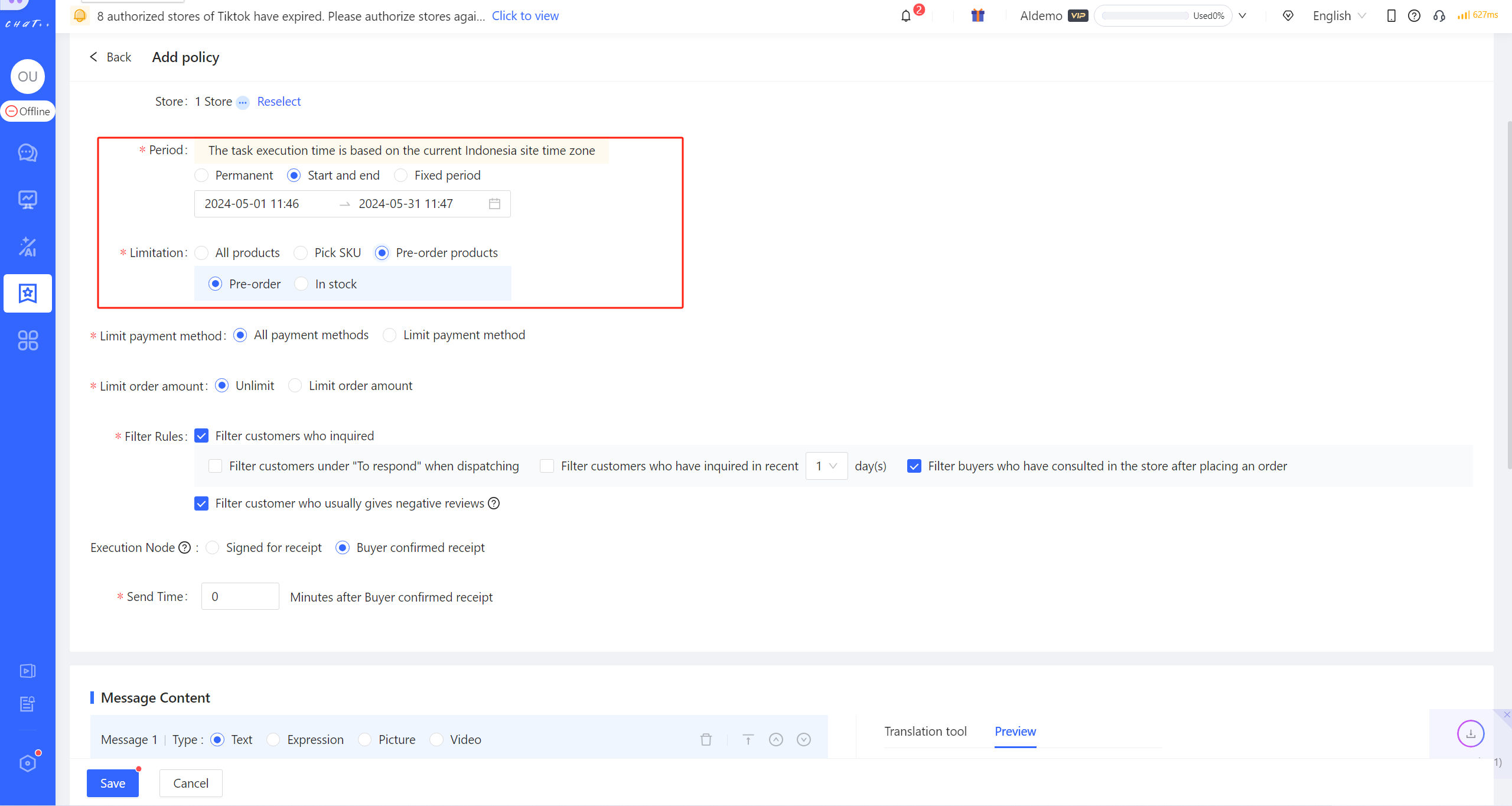The image size is (1512, 806).
Task: Select the In stock option
Action: (301, 284)
